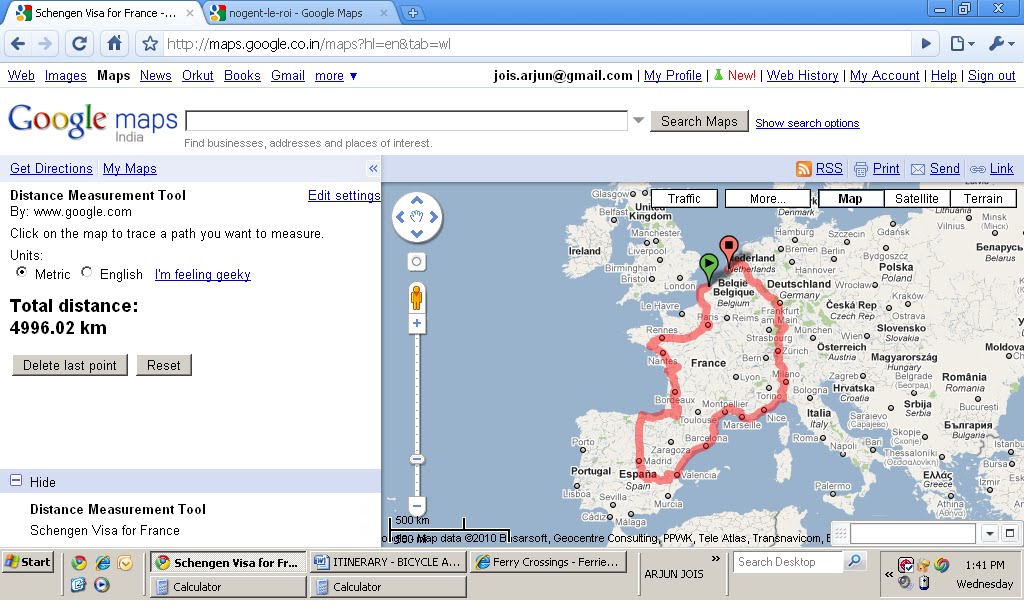Click the zoom slider handle
The height and width of the screenshot is (613, 1024).
pyautogui.click(x=417, y=459)
